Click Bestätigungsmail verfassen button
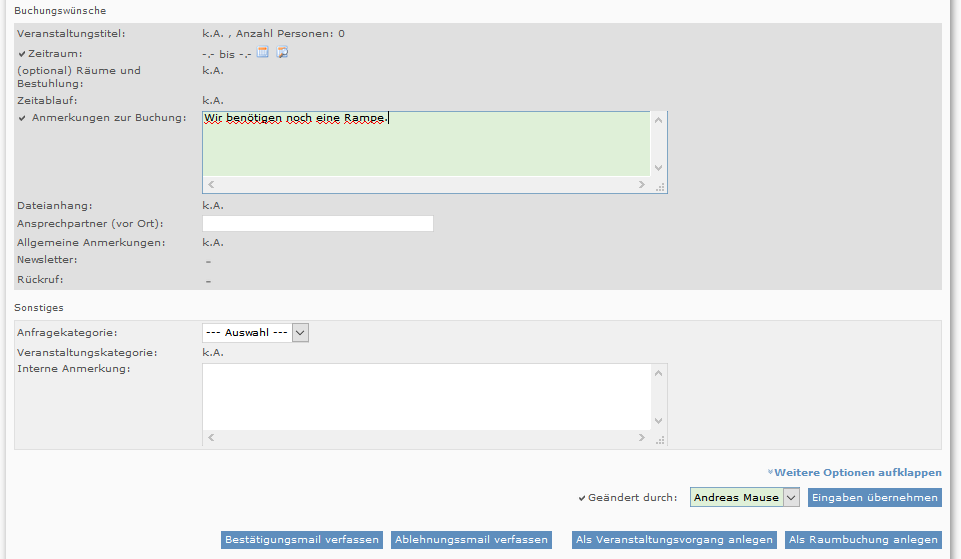Screen dimensions: 961x559 click(302, 540)
